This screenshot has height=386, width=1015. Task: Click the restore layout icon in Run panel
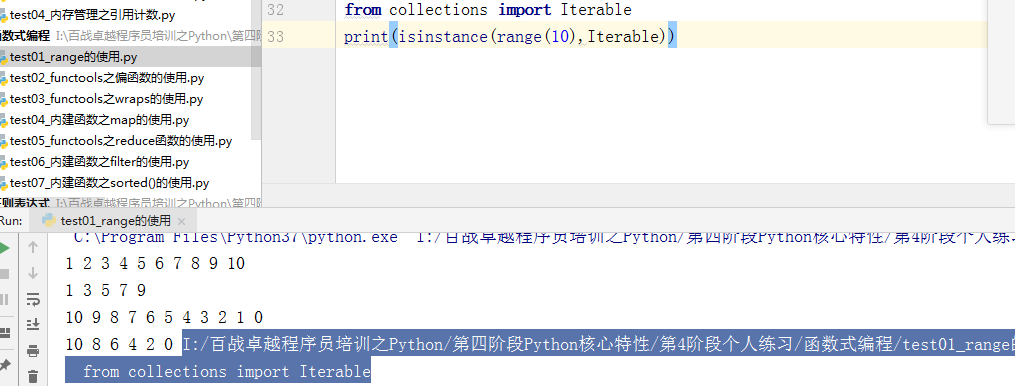point(5,333)
